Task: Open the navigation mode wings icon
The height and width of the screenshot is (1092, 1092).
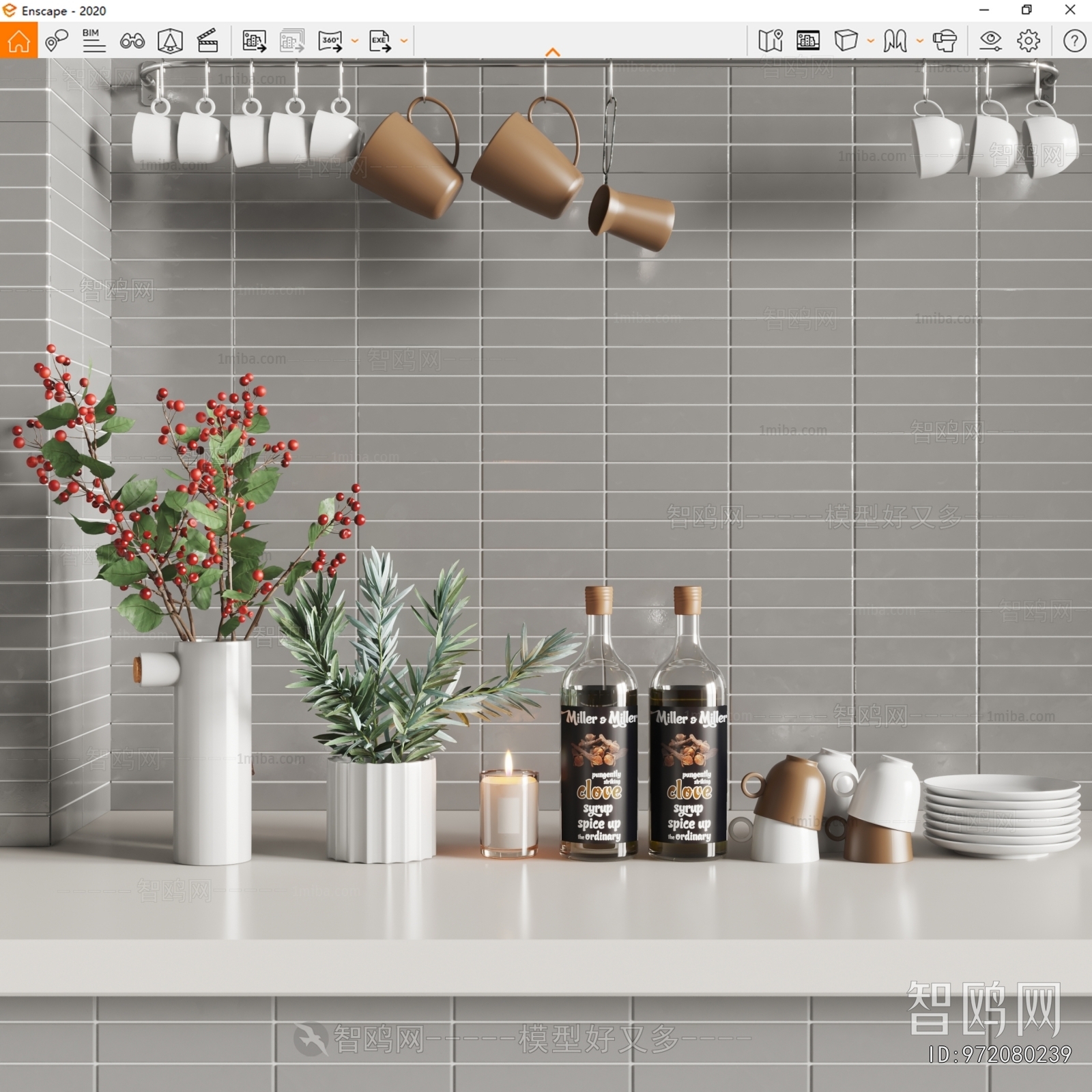Action: 895,41
